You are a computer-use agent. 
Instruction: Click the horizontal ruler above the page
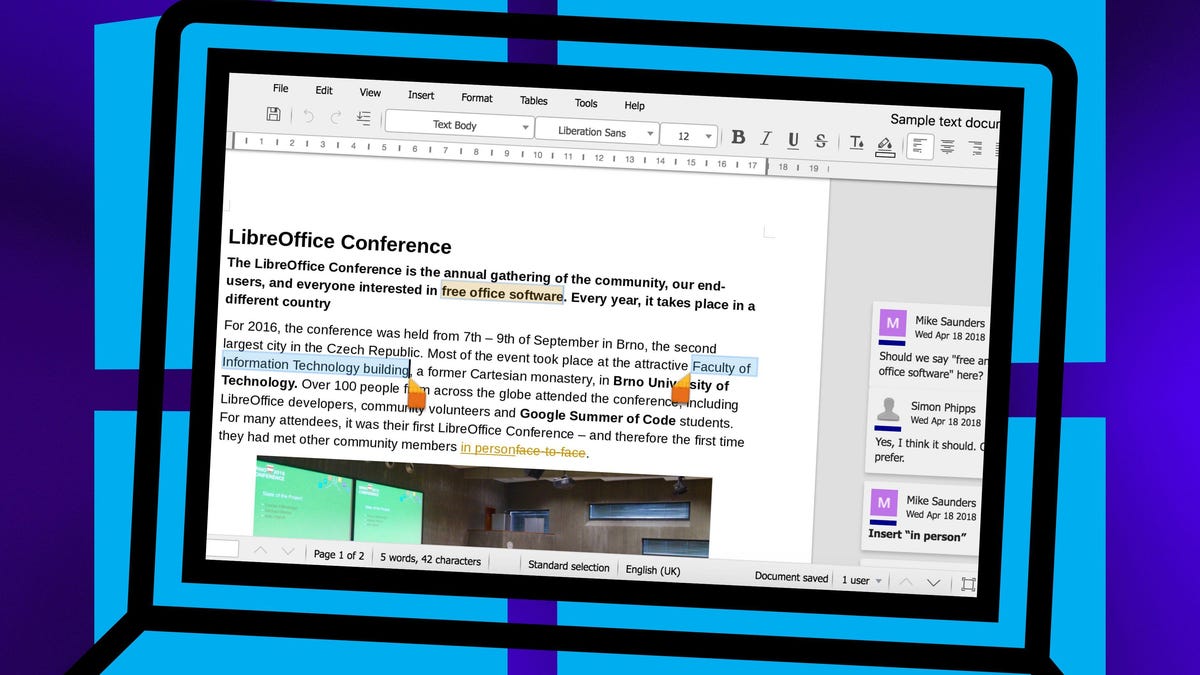[528, 153]
